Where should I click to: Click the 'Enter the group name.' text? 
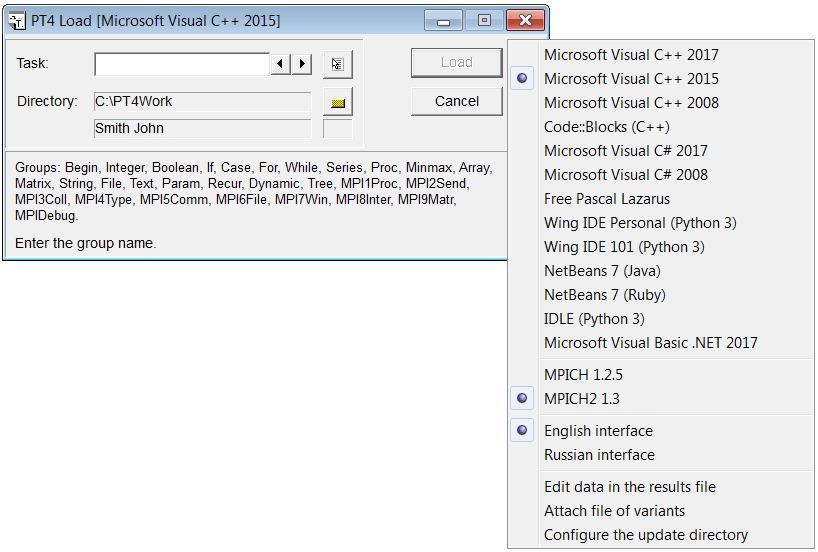click(x=86, y=243)
